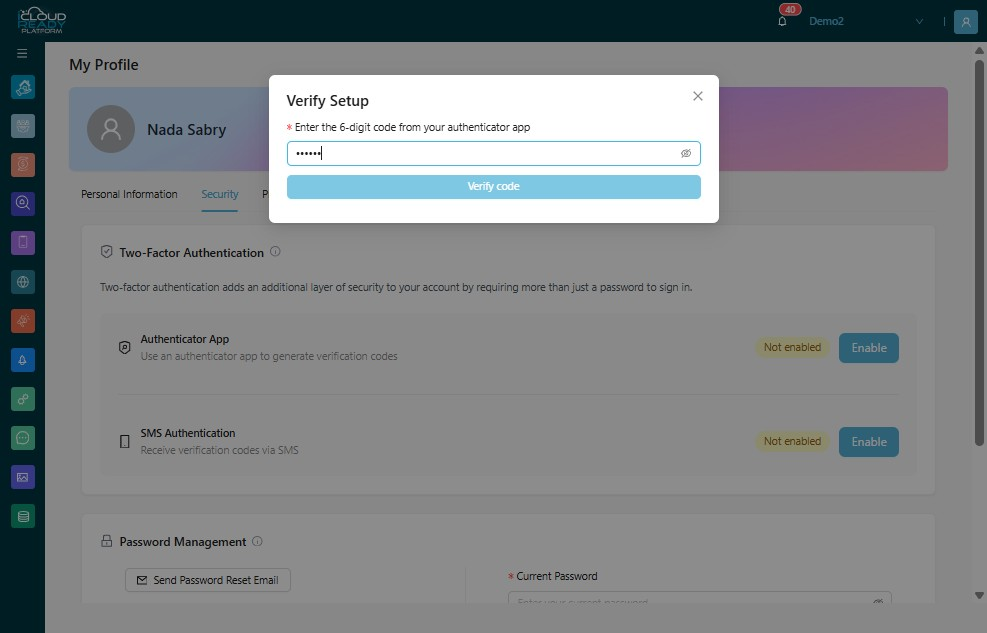Click scrollbar up arrow
Screen dimensions: 987x633
point(979,50)
